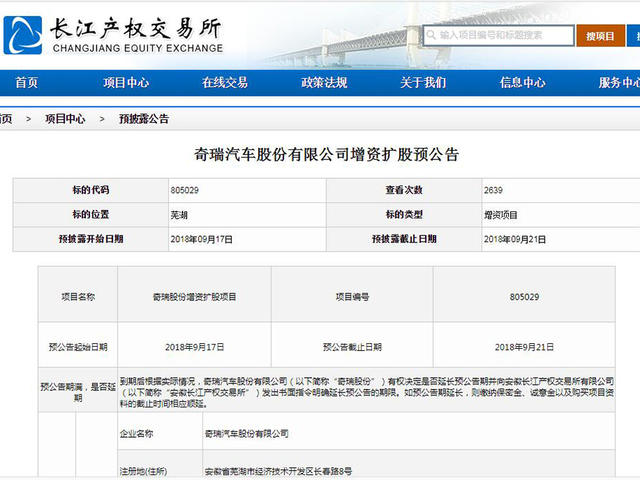640x480 pixels.
Task: Select the 标的代码 value 805029
Action: point(184,190)
